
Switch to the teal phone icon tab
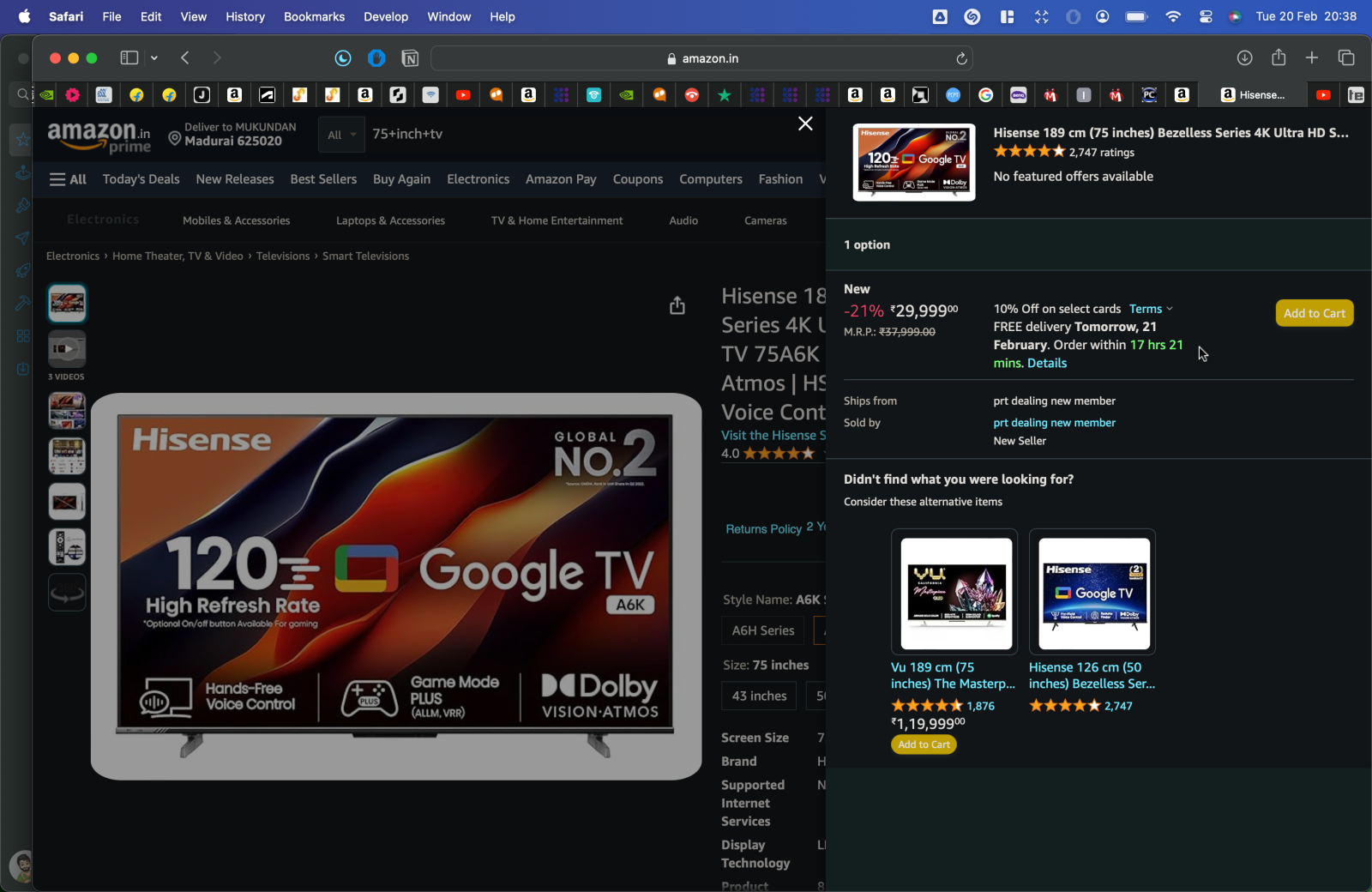click(x=594, y=95)
